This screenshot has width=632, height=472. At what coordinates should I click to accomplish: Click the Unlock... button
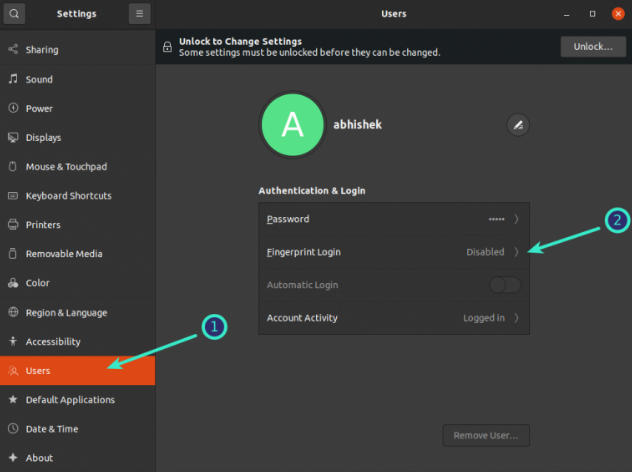click(593, 47)
